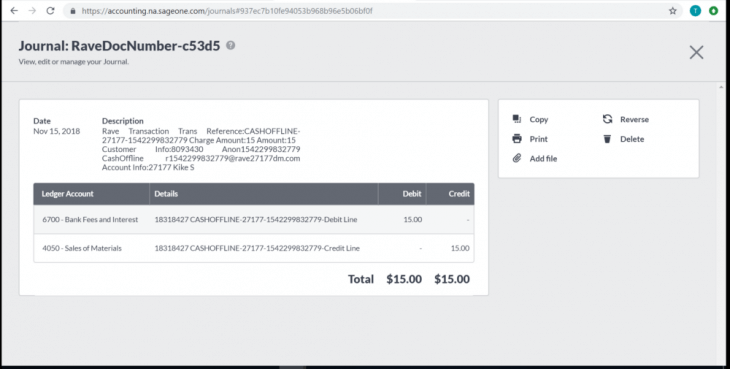Click the Reverse arrows icon
Image resolution: width=730 pixels, height=369 pixels.
pos(607,119)
